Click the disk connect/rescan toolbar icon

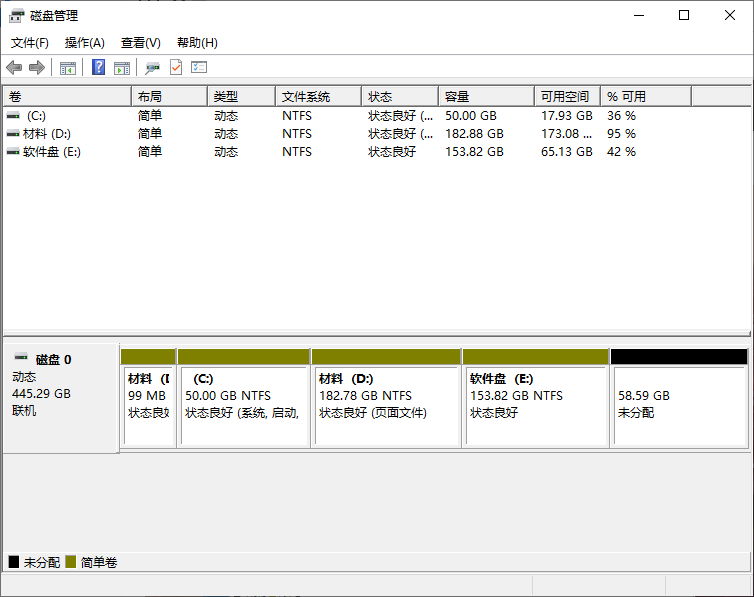(152, 68)
